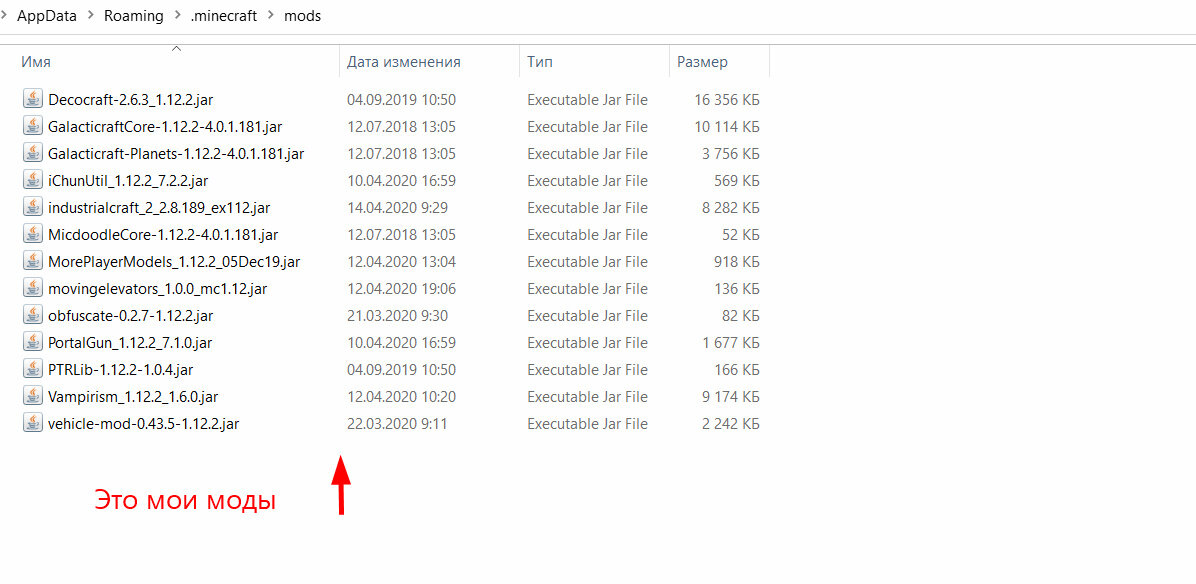The width and height of the screenshot is (1196, 584).
Task: Click the jar icon beside Galacticraft-Planets-1.12.2-4.0.1.181.jar
Action: click(32, 153)
